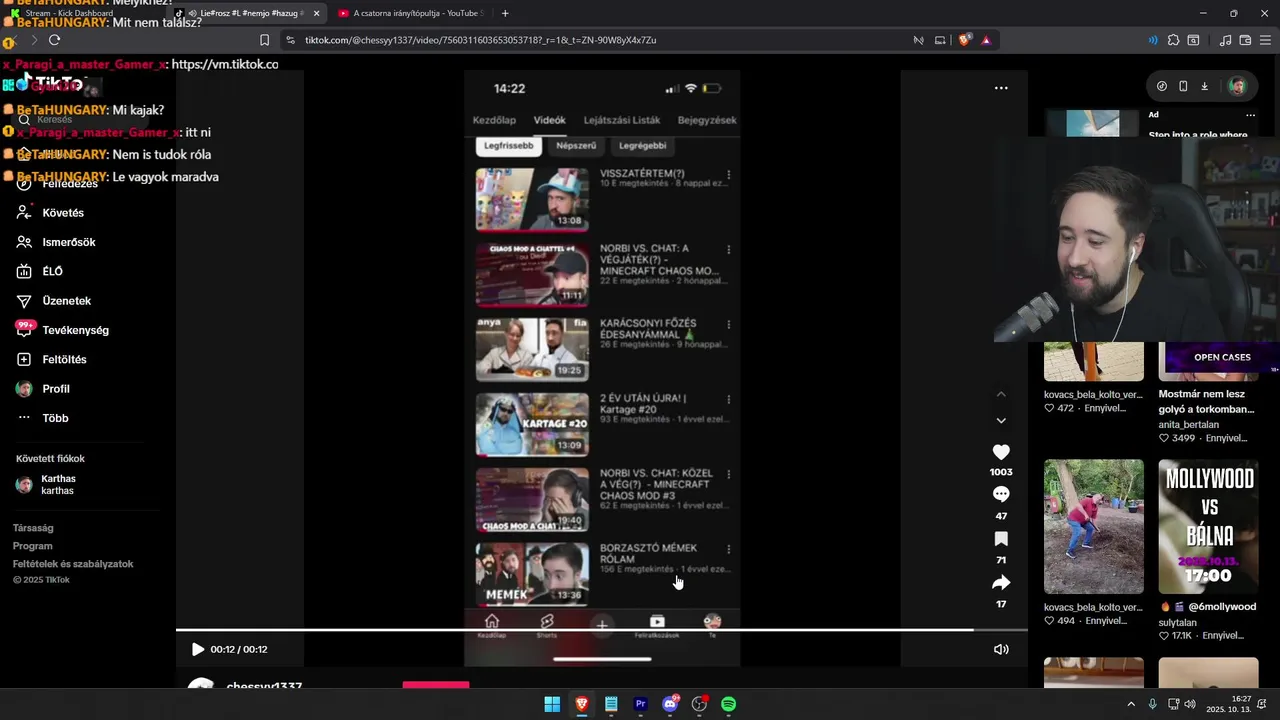The image size is (1280, 720).
Task: Open Üzenetek in TikTok sidebar
Action: coord(66,301)
